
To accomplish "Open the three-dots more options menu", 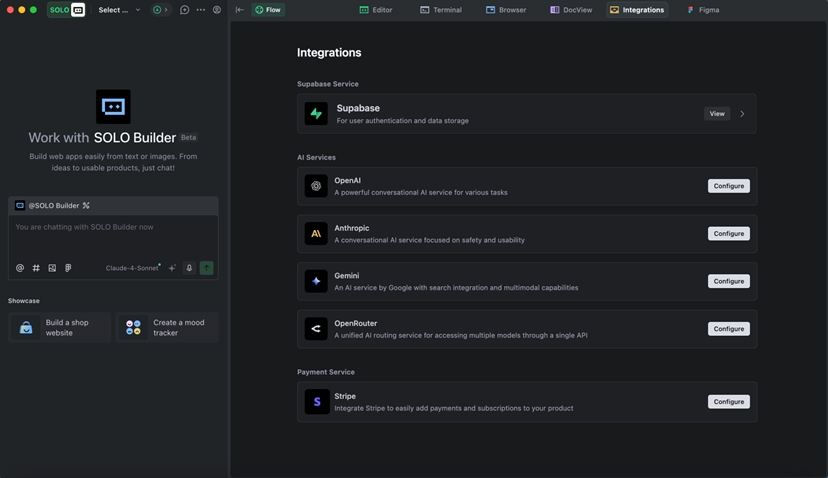I will coord(201,10).
